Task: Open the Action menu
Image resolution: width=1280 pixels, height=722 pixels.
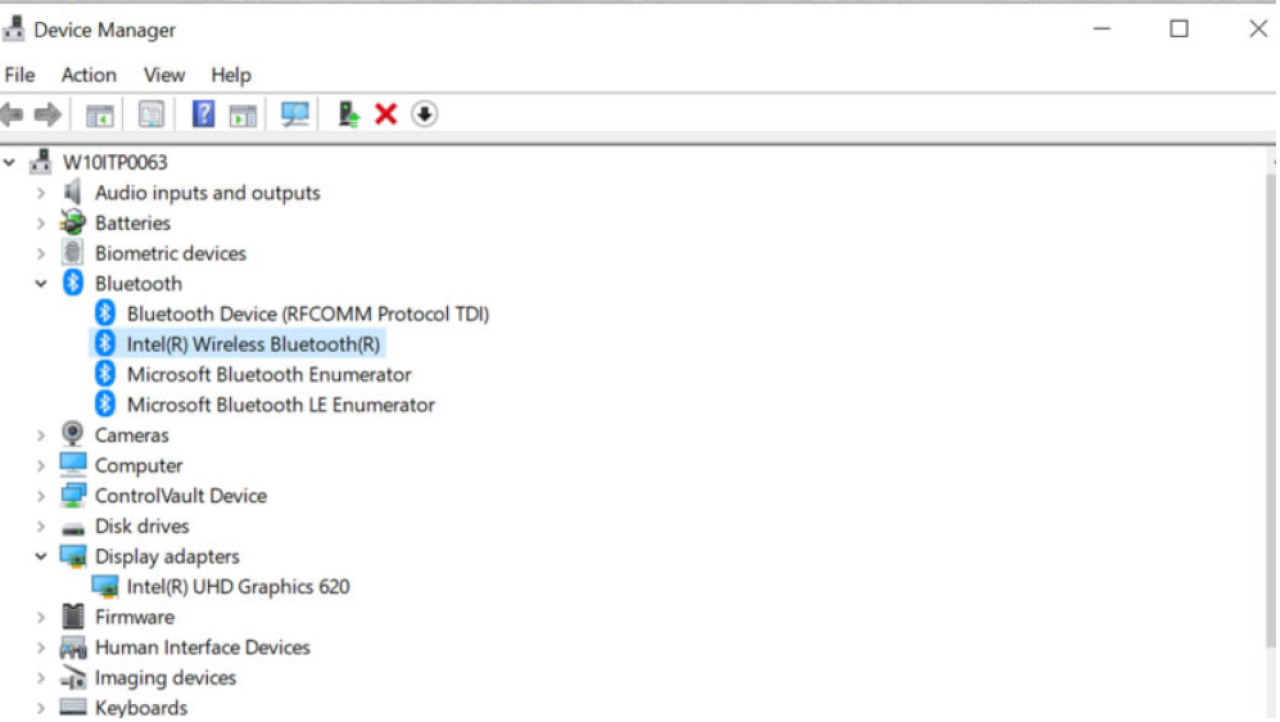Action: click(88, 75)
